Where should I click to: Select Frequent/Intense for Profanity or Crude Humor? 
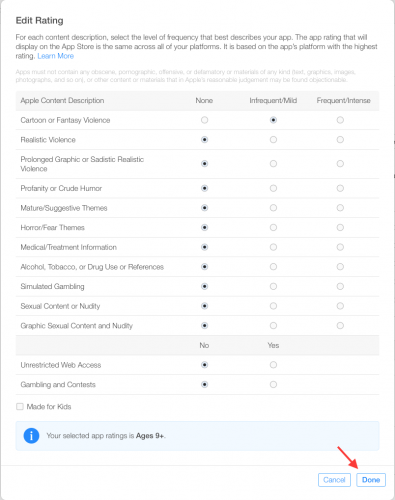click(x=340, y=188)
